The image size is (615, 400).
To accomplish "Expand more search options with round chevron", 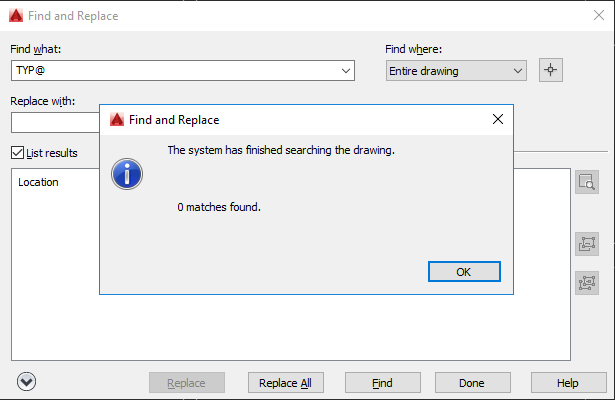I will tap(26, 381).
